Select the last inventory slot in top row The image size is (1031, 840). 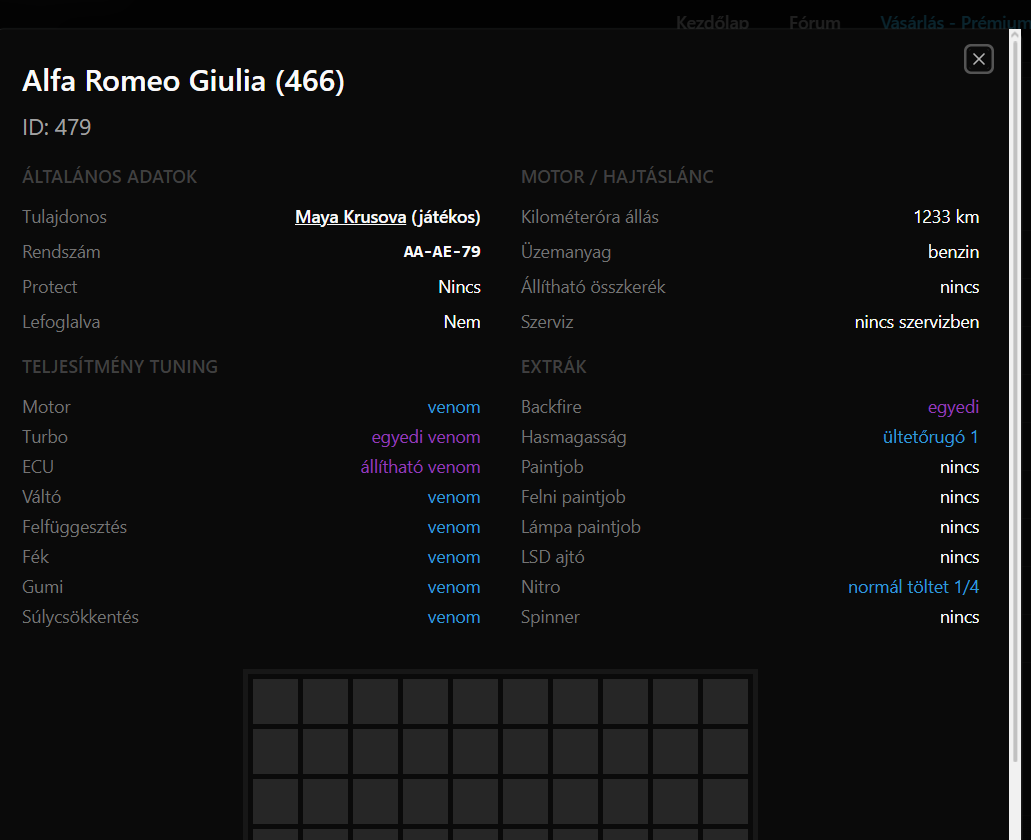(x=725, y=701)
